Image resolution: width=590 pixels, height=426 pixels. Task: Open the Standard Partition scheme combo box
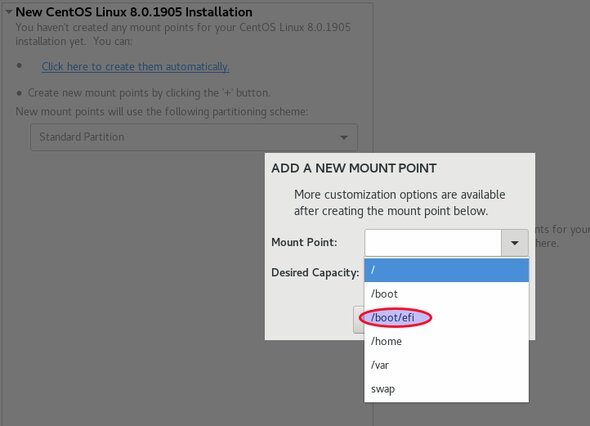pos(194,137)
